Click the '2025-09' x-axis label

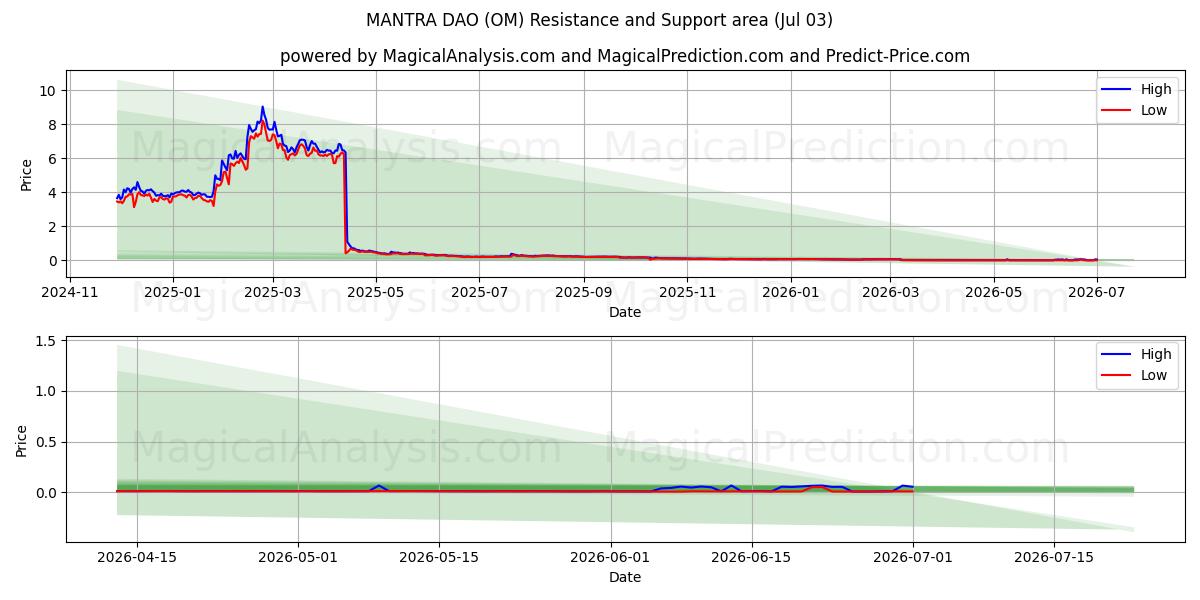coord(584,293)
